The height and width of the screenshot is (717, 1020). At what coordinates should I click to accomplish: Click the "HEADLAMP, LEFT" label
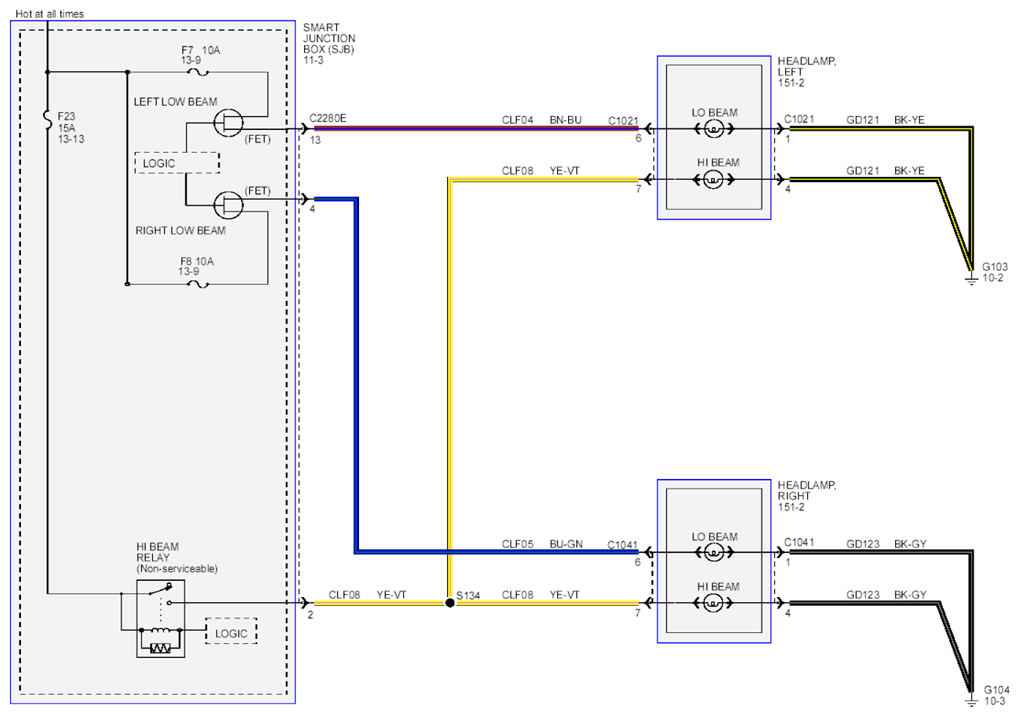[x=807, y=66]
